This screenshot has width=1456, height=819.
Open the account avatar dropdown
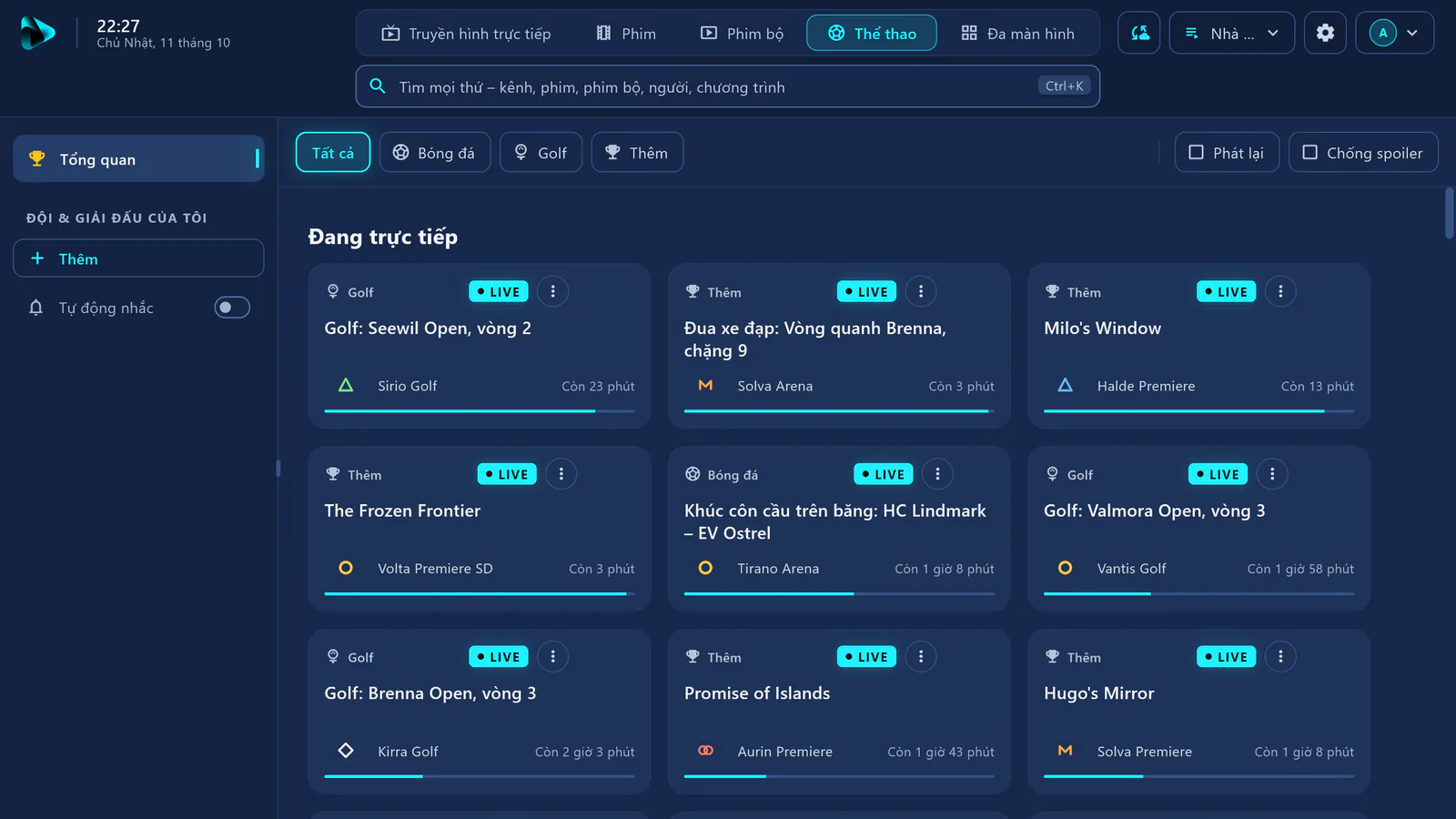(1395, 33)
